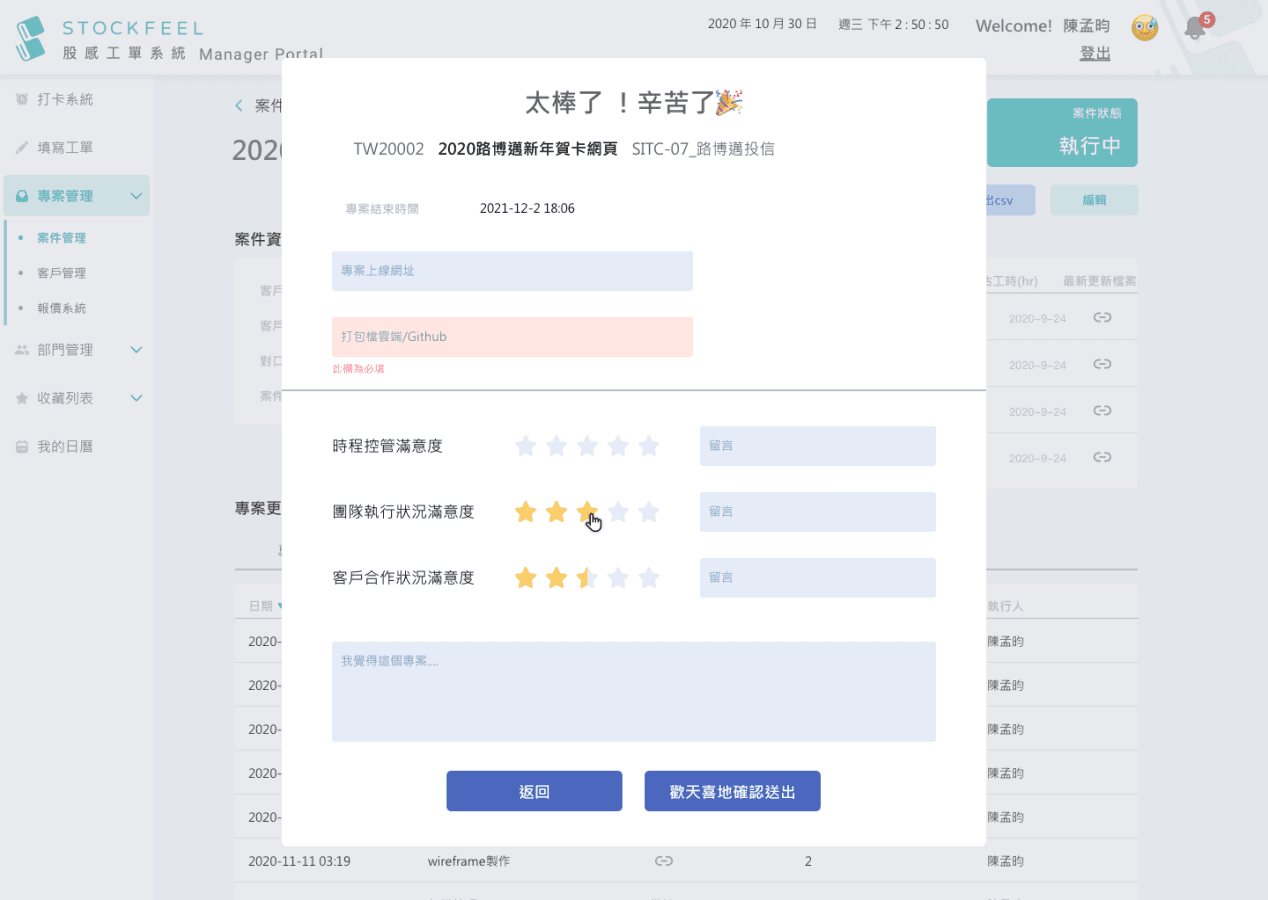The image size is (1268, 900).
Task: Rate 客戶合作狀況滿意度 five stars
Action: pos(649,578)
